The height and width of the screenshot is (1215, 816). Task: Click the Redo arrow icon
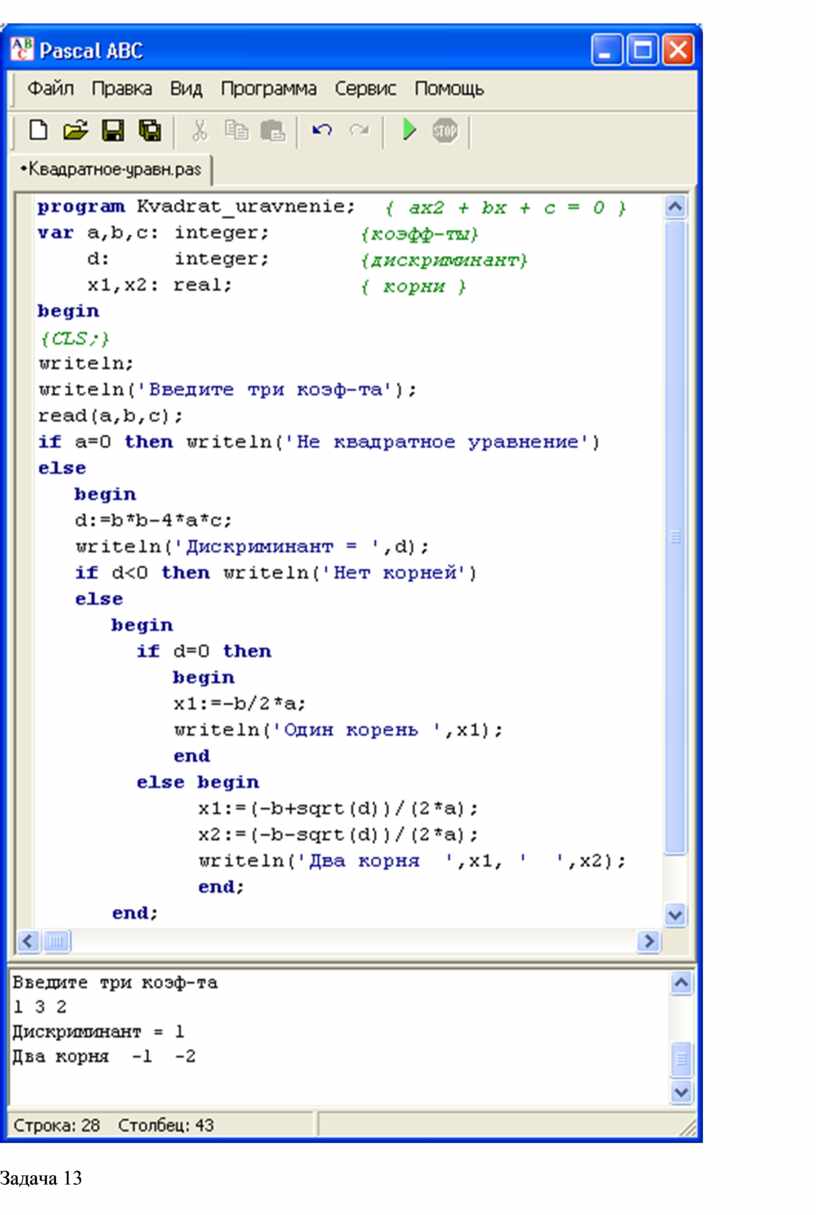pyautogui.click(x=358, y=130)
